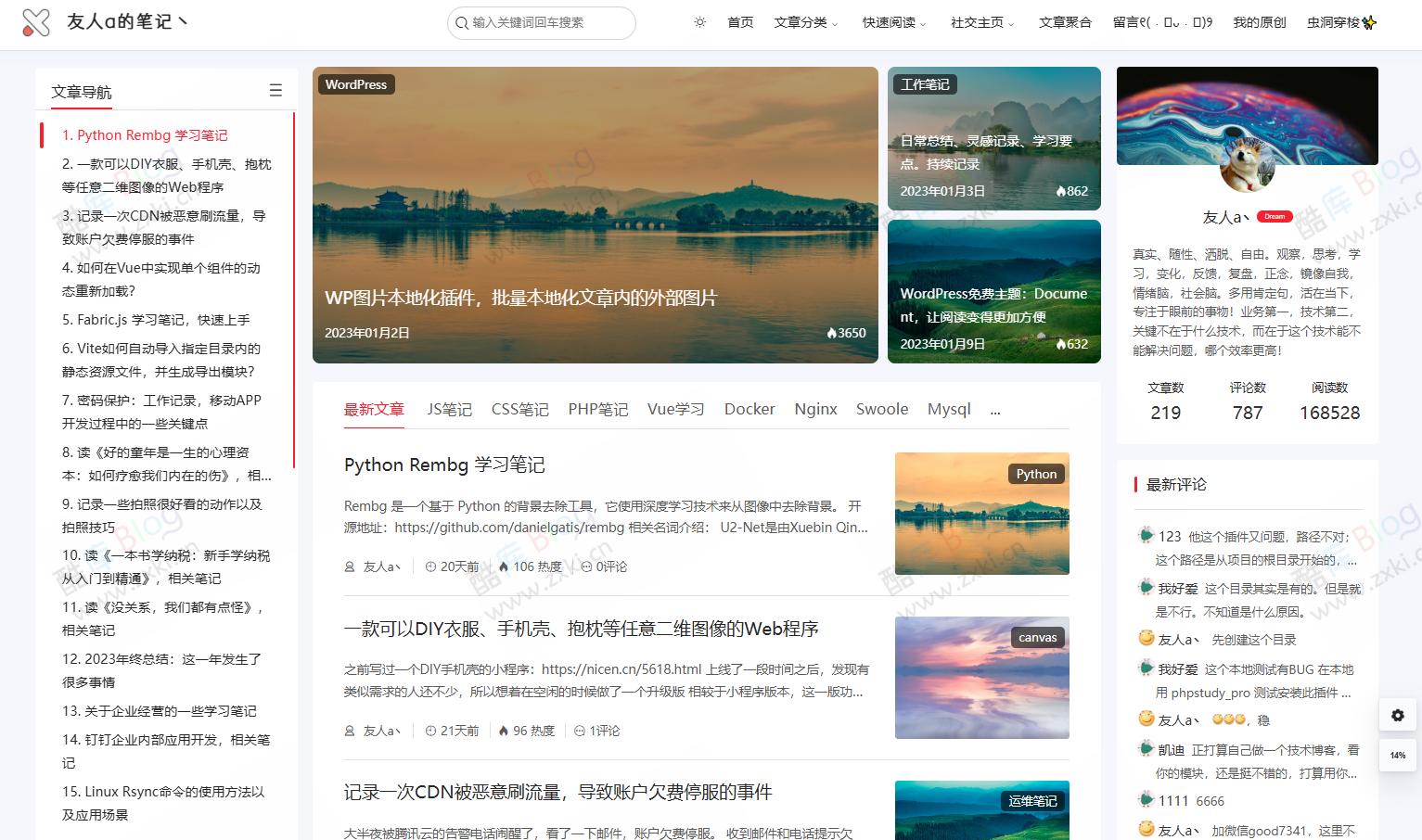The height and width of the screenshot is (840, 1422).
Task: Open the article navigation hamburger menu icon
Action: [x=275, y=90]
